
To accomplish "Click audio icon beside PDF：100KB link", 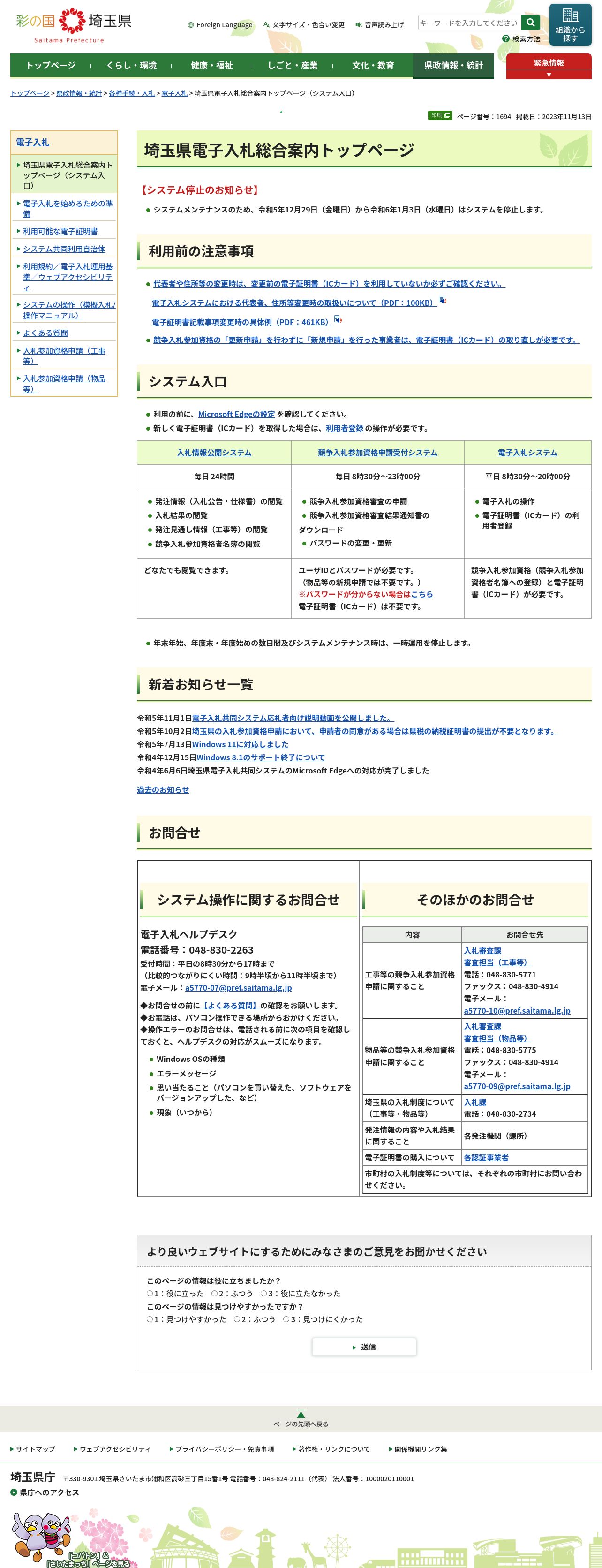I will pos(443,300).
